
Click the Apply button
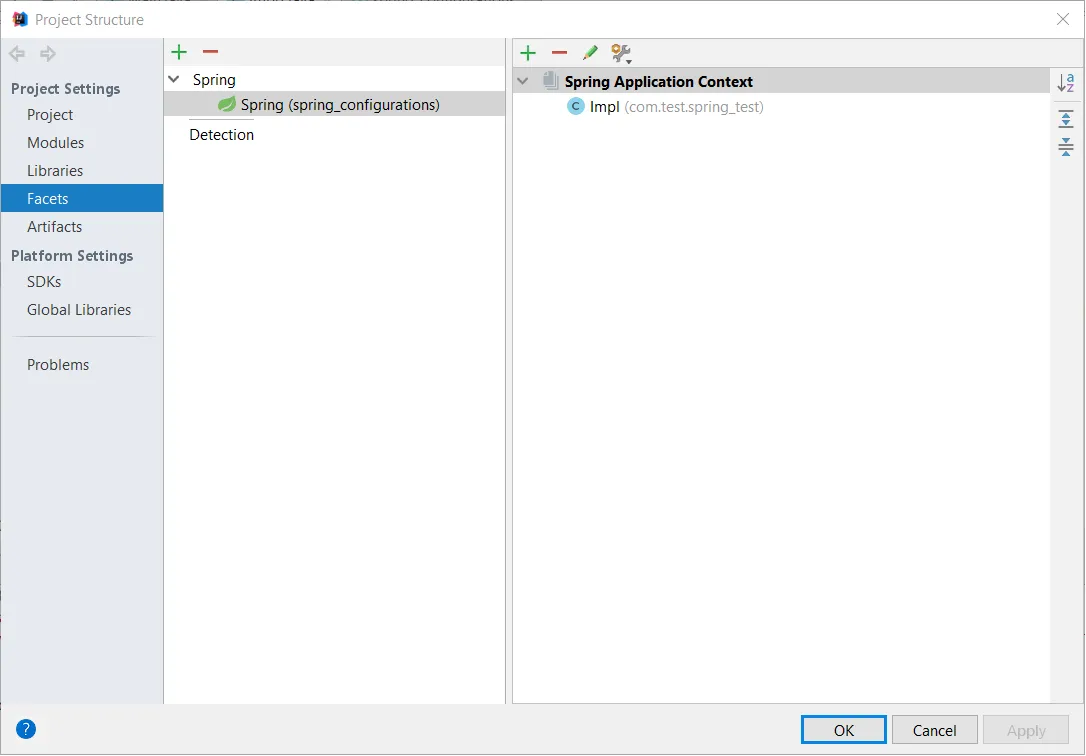1026,730
